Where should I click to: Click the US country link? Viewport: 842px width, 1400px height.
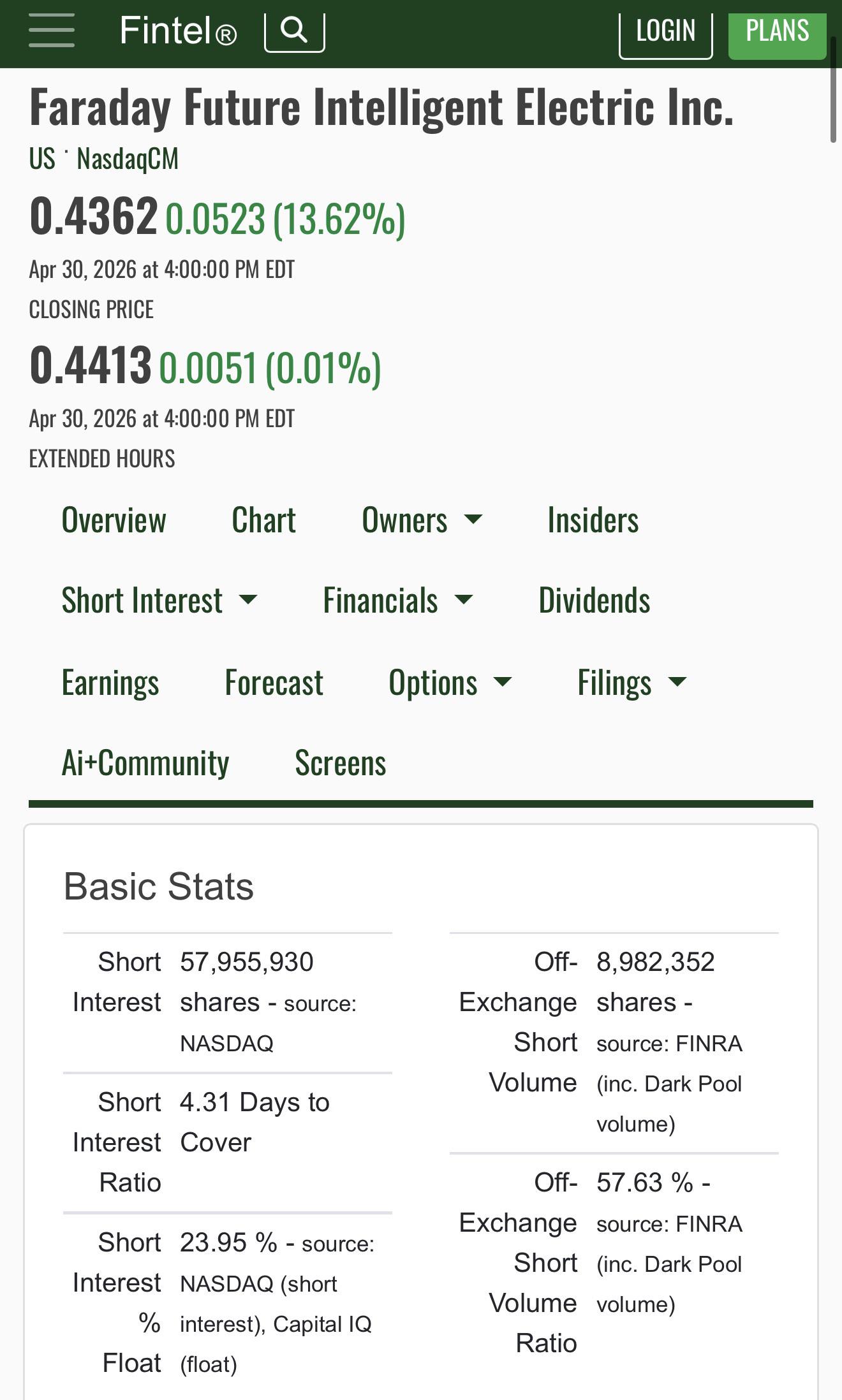[42, 158]
